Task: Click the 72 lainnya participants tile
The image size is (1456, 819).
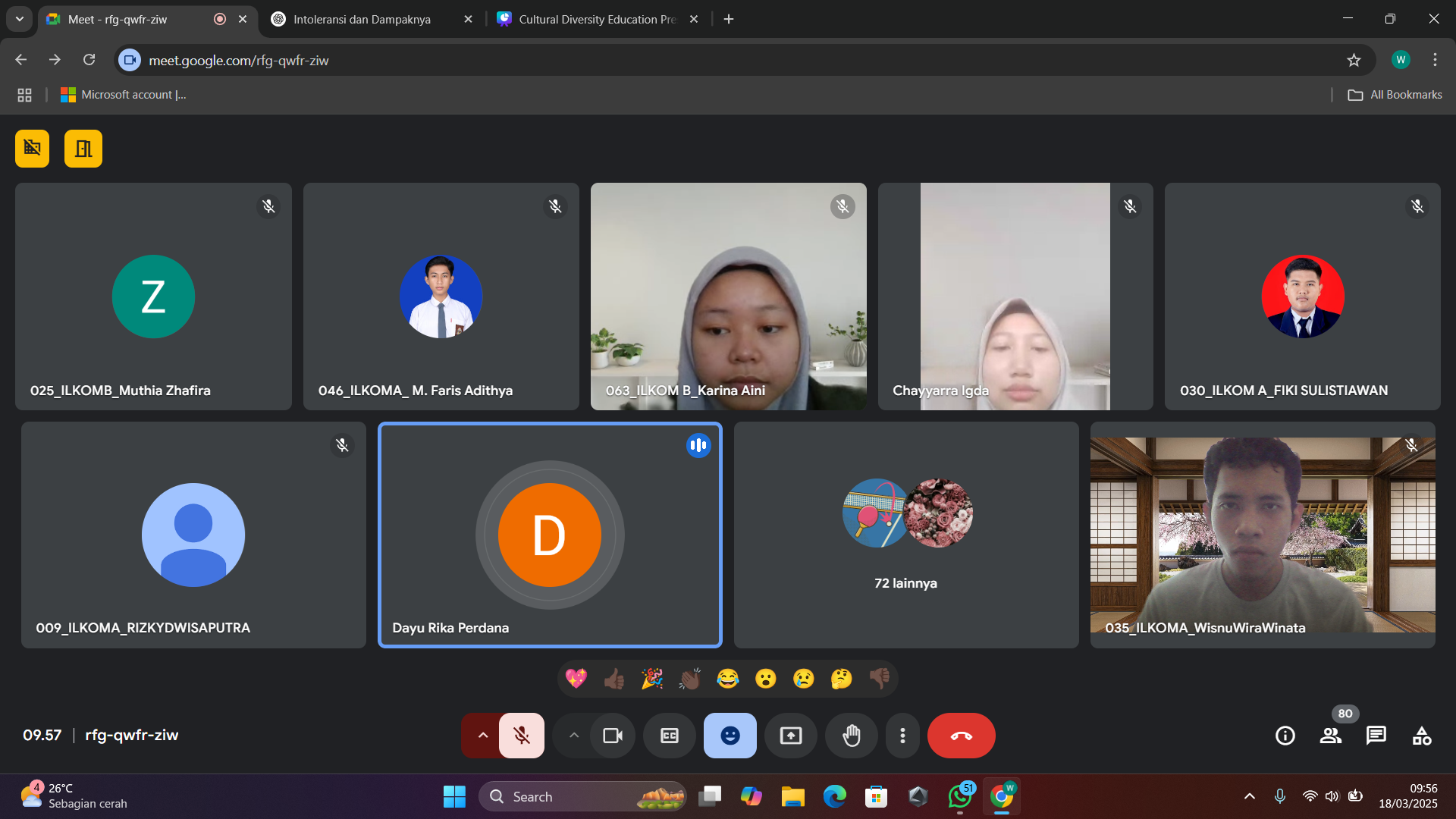Action: [x=906, y=535]
